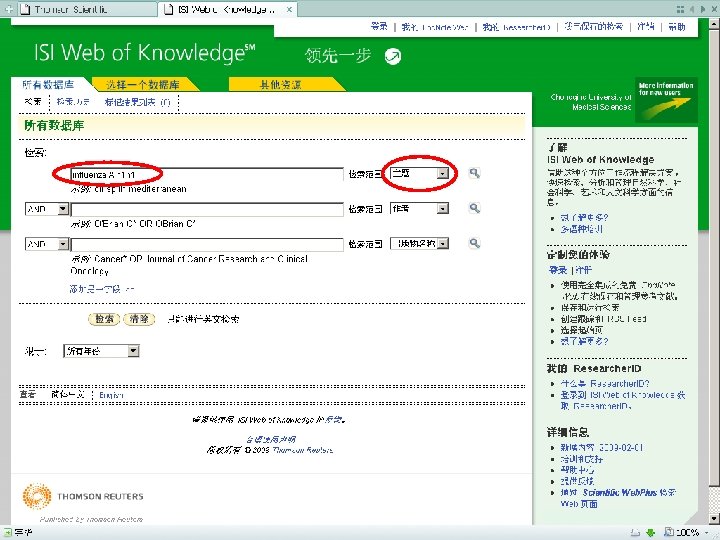This screenshot has height=540, width=720.
Task: Close the ISI Web of Knowledge browser tab
Action: coord(289,9)
